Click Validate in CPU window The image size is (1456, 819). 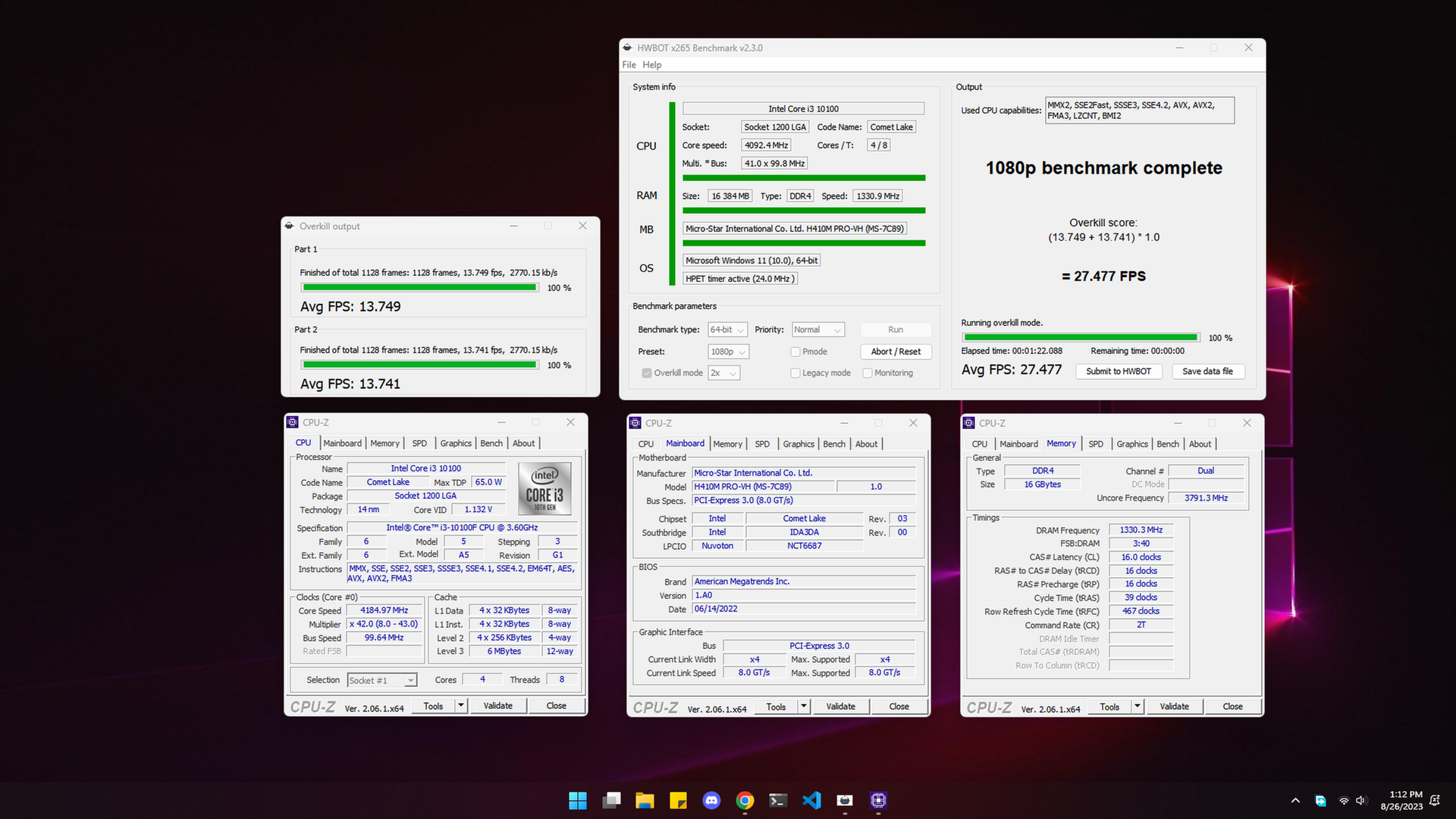tap(498, 706)
